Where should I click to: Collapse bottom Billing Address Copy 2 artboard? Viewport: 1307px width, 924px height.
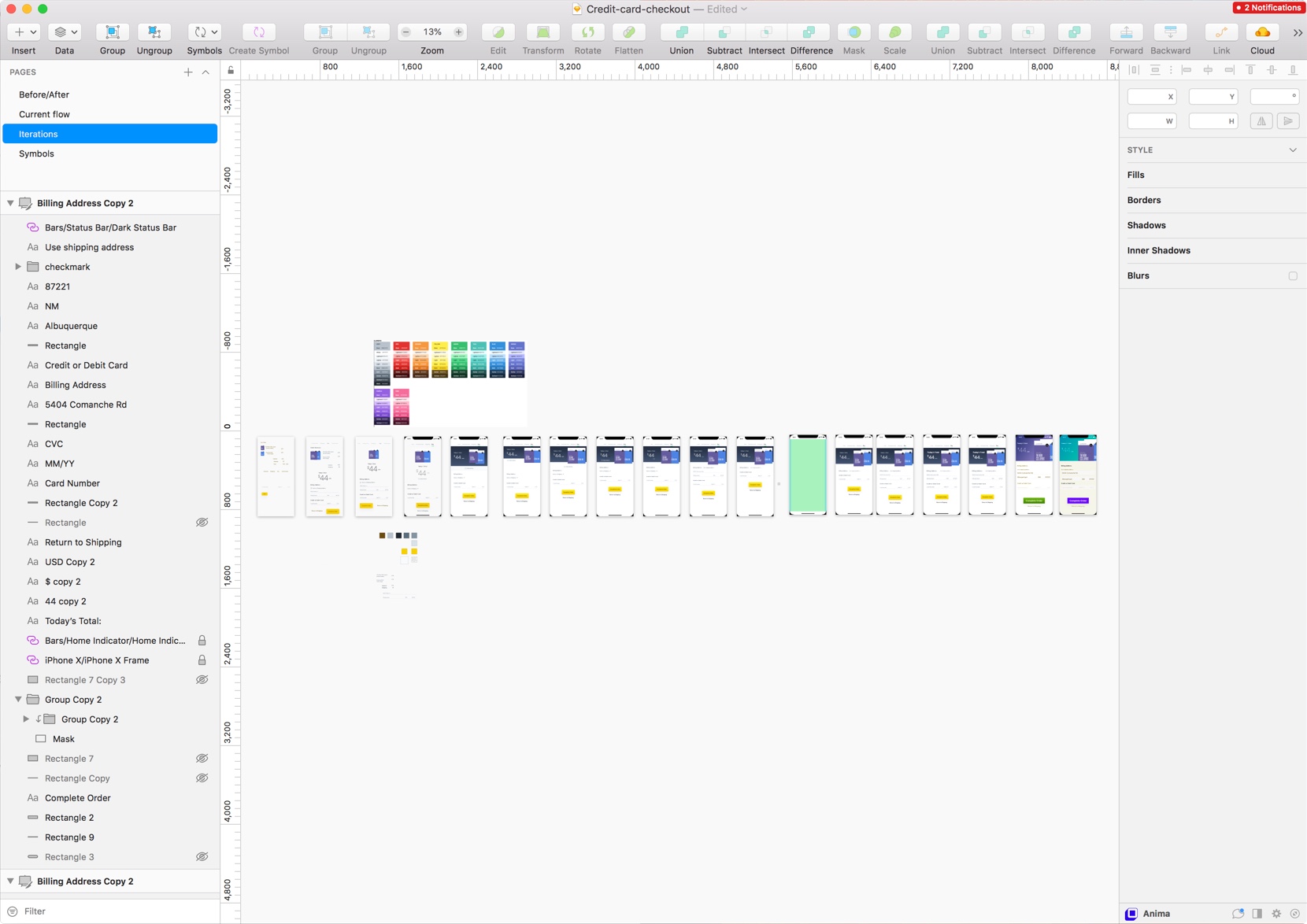(10, 881)
